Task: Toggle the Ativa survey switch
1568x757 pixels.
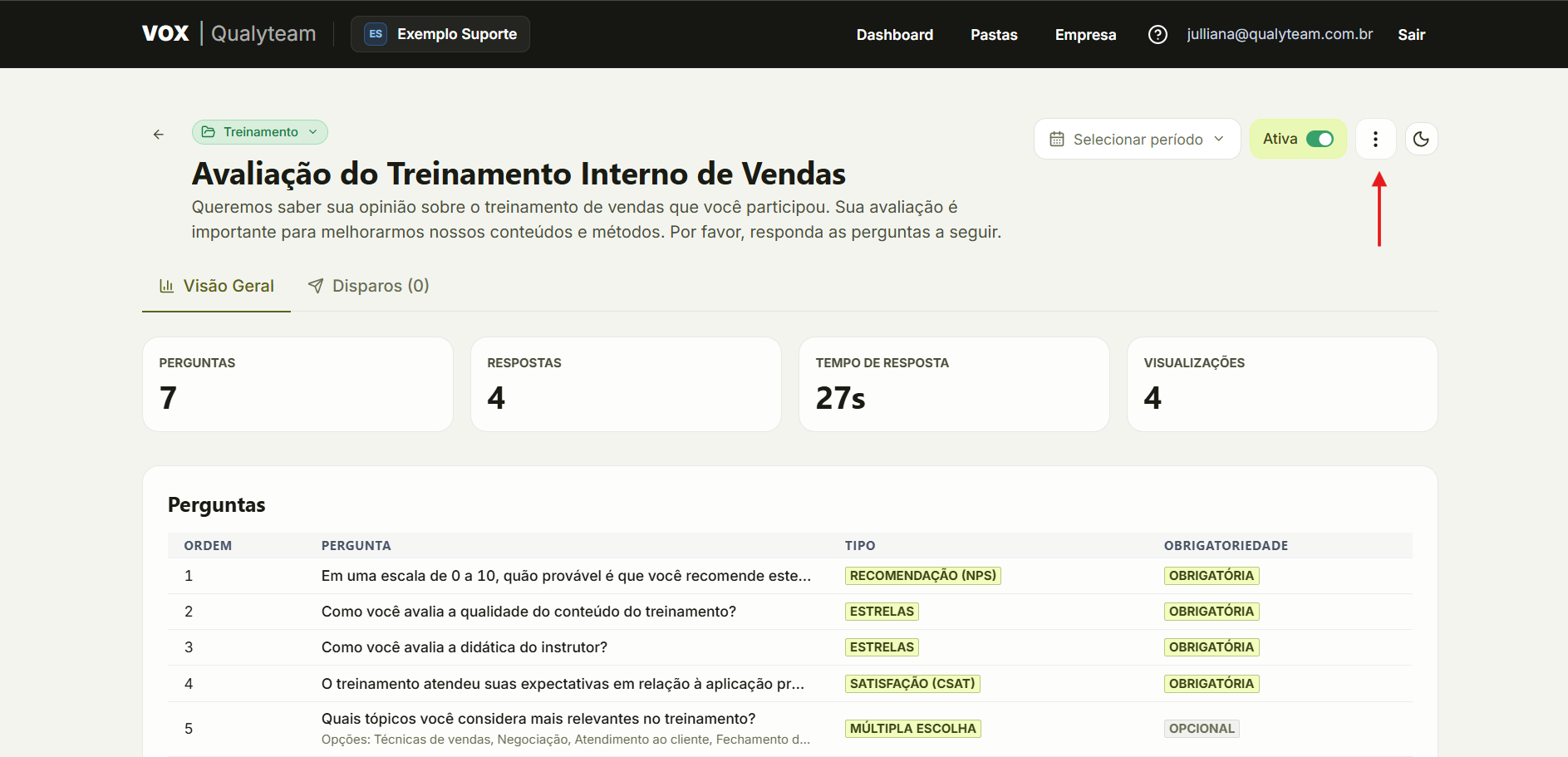Action: [1320, 139]
